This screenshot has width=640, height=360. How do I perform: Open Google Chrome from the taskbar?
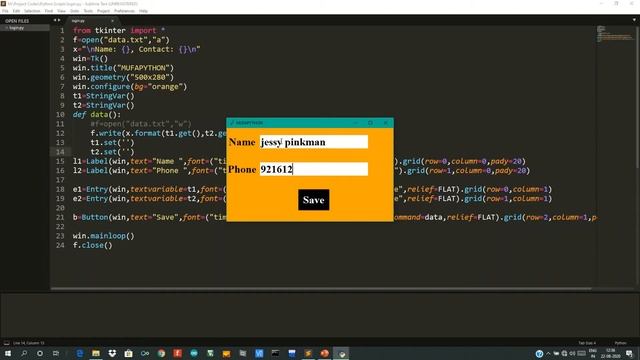point(161,353)
